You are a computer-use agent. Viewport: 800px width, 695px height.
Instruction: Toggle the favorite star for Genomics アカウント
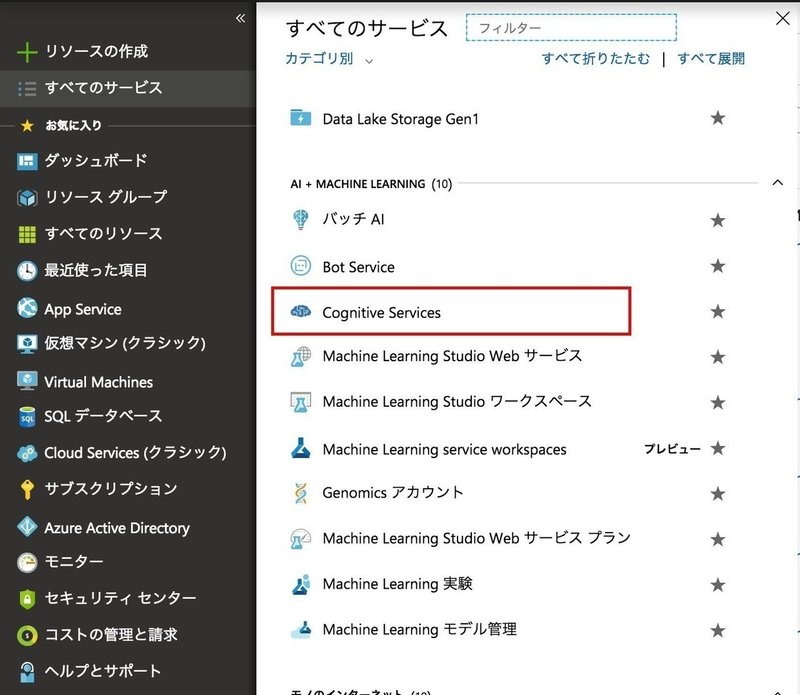(x=718, y=494)
